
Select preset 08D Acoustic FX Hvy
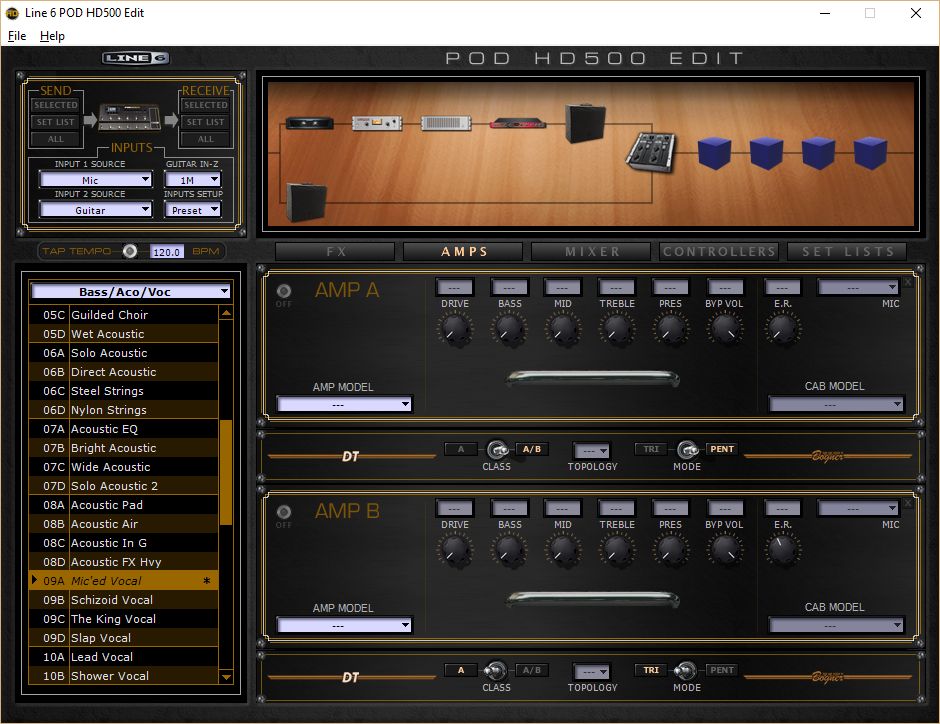[123, 562]
